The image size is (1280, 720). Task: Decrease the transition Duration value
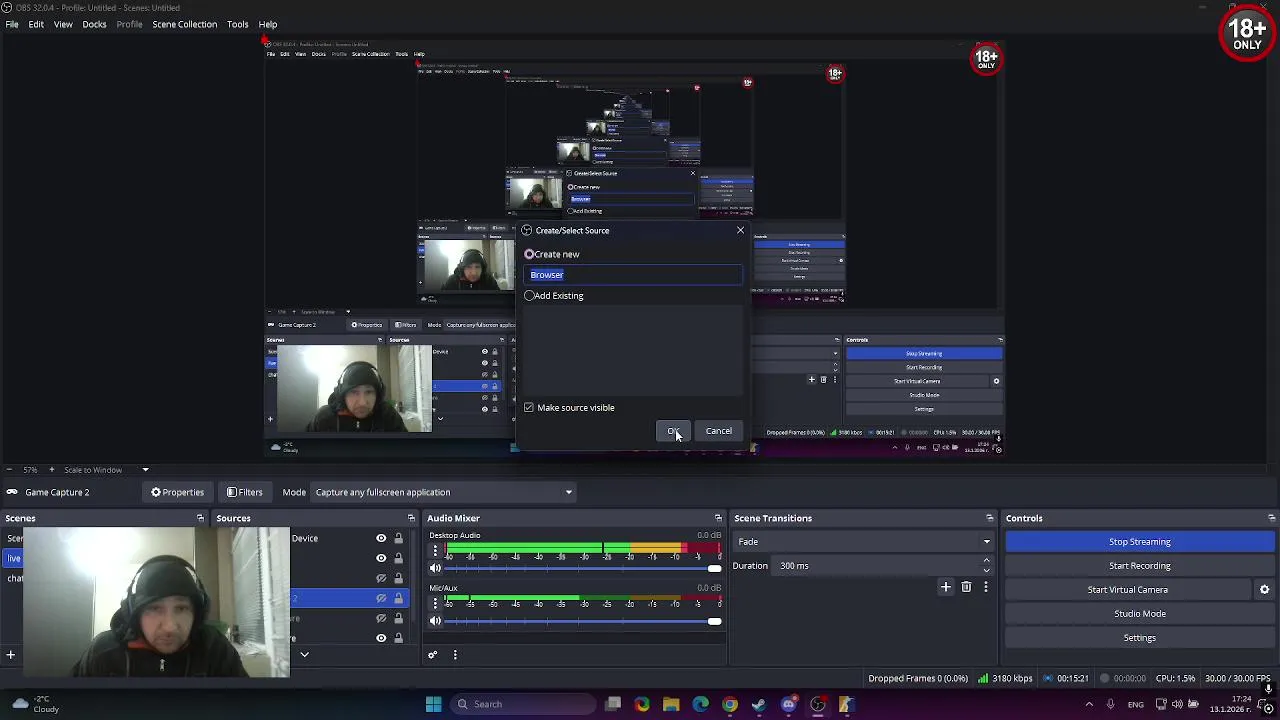pyautogui.click(x=986, y=570)
